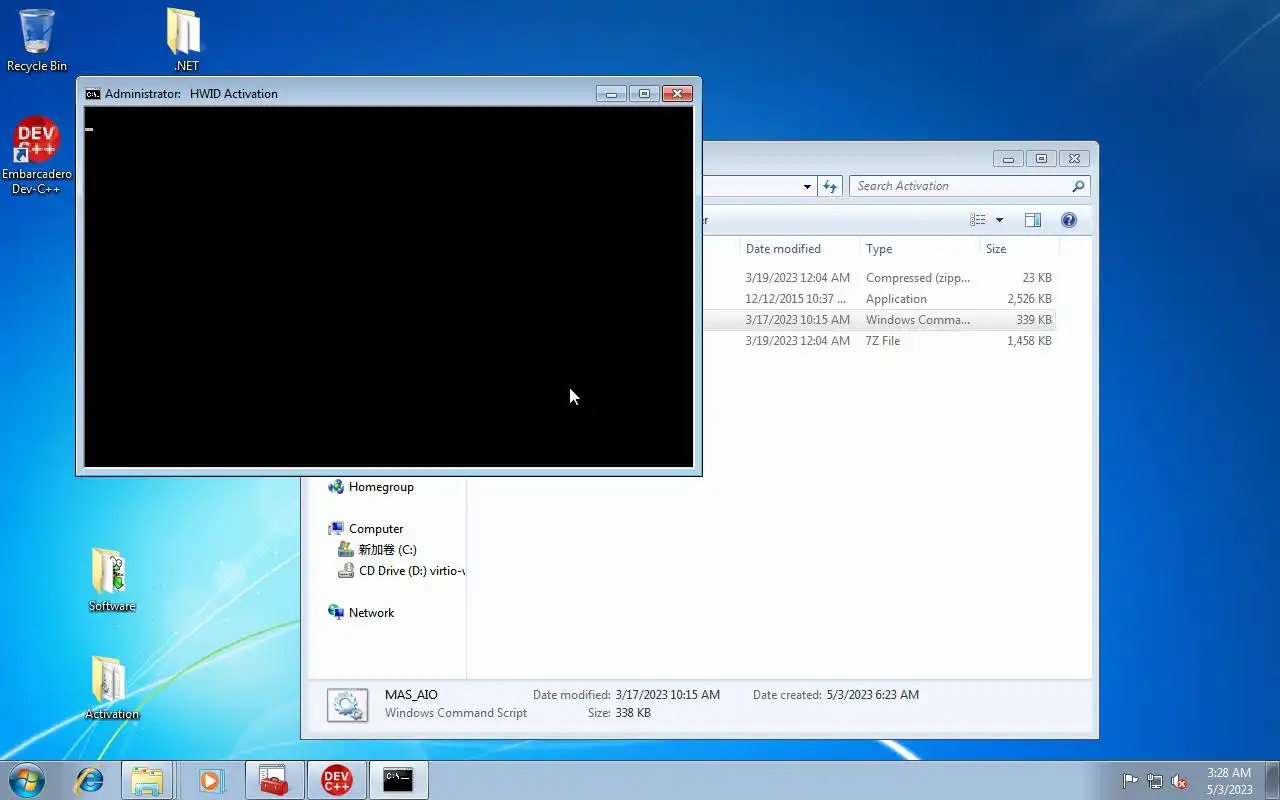Toggle the preview pane in Explorer

[x=1033, y=220]
